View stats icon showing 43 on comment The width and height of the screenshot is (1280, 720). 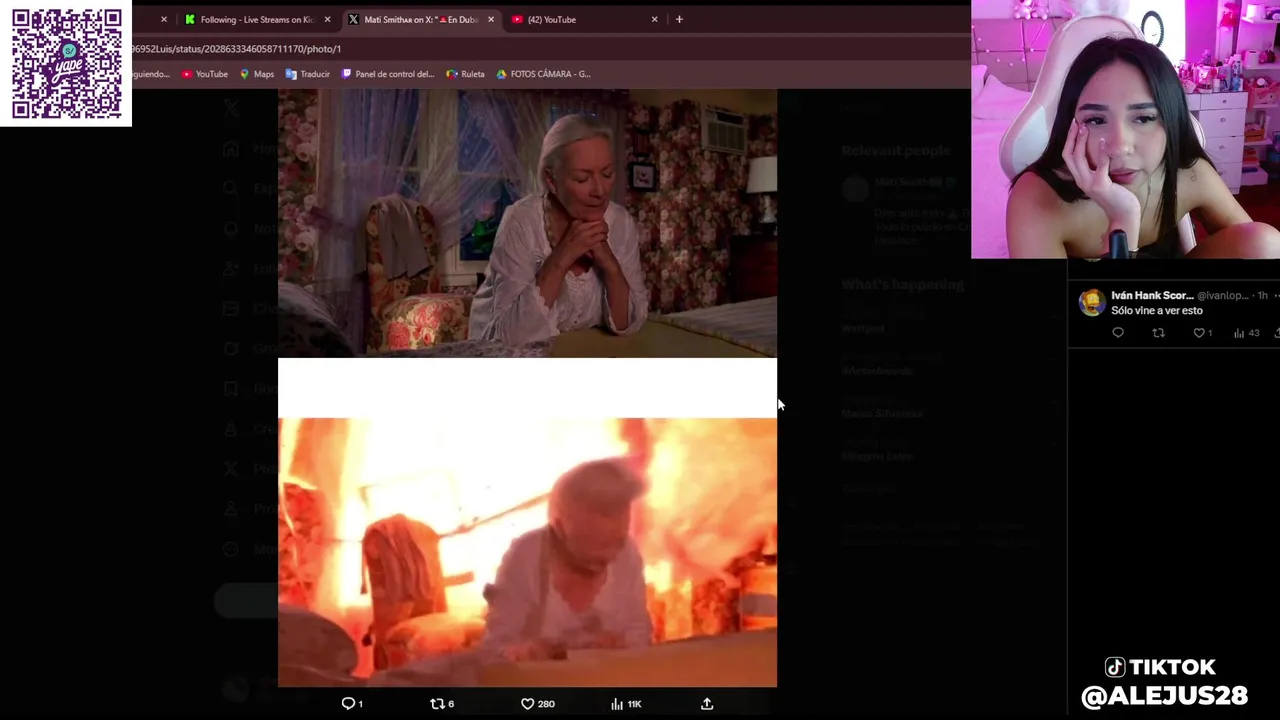point(1246,333)
